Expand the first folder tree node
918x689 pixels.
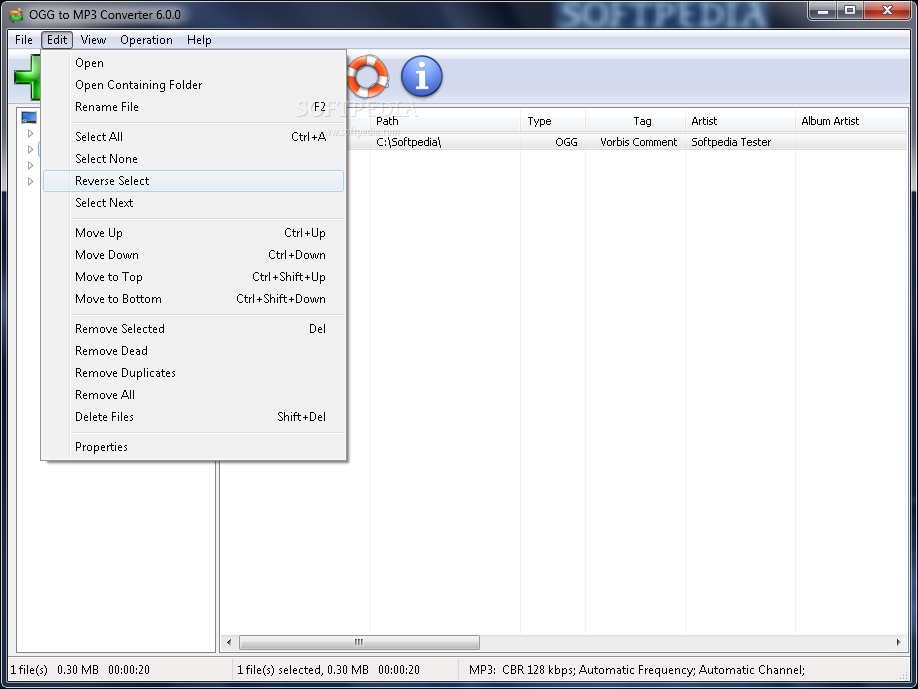click(x=30, y=133)
